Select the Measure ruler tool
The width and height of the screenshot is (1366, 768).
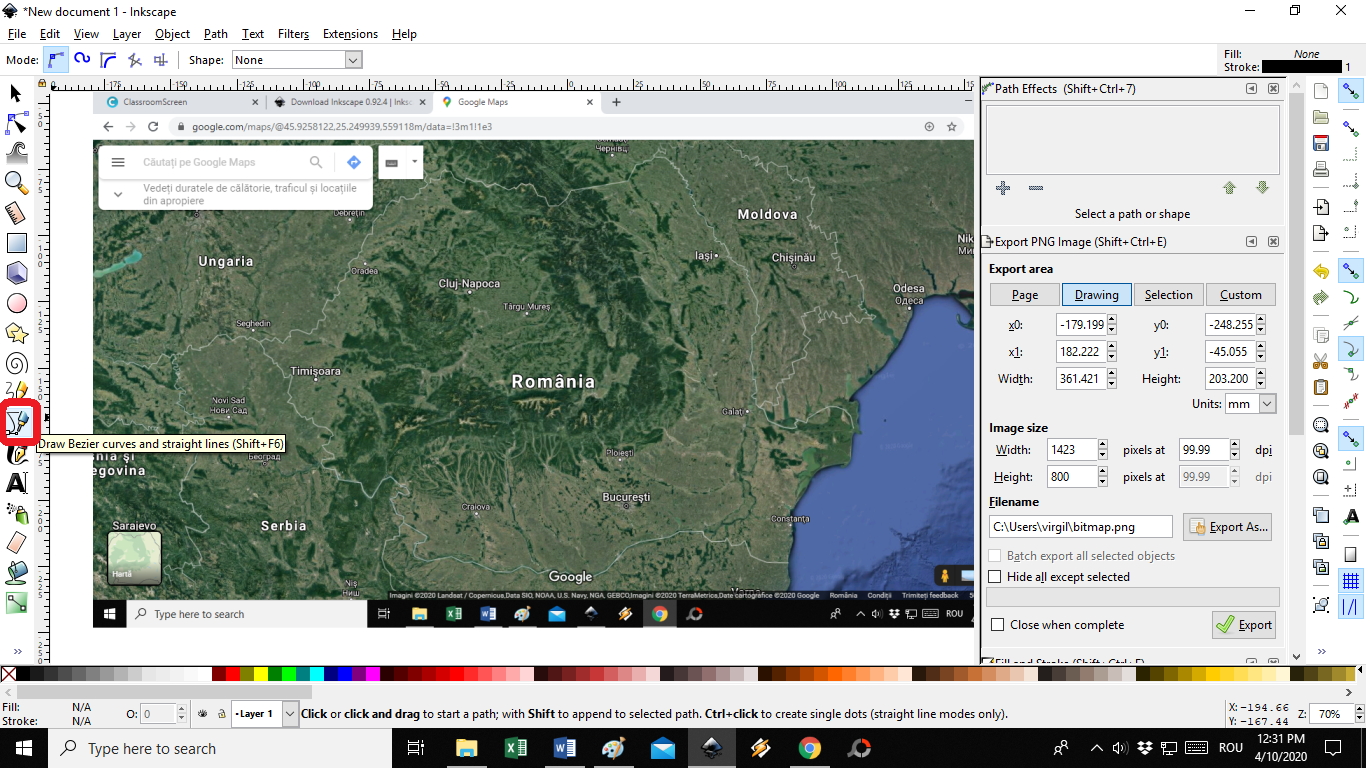16,213
